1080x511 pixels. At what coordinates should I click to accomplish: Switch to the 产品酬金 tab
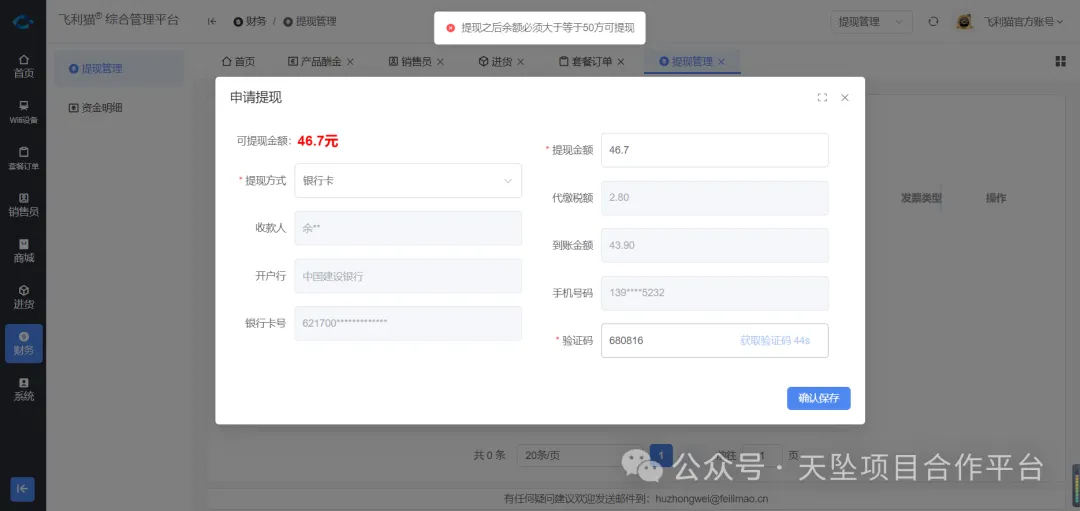click(314, 62)
